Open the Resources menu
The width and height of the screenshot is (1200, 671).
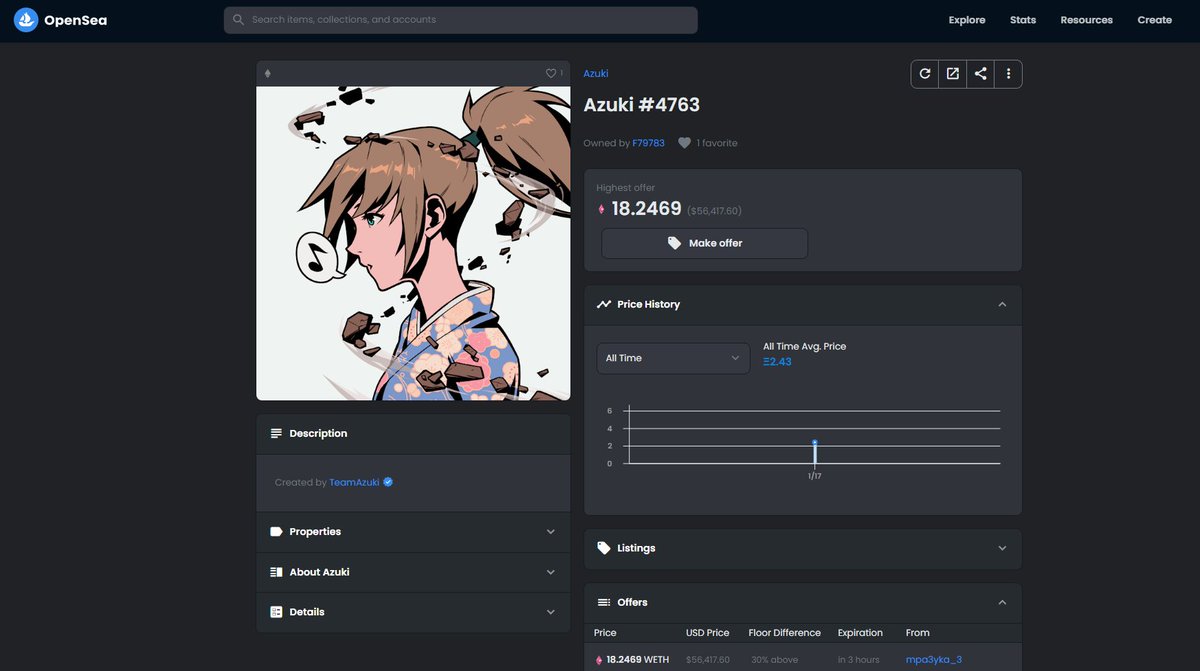(x=1086, y=20)
